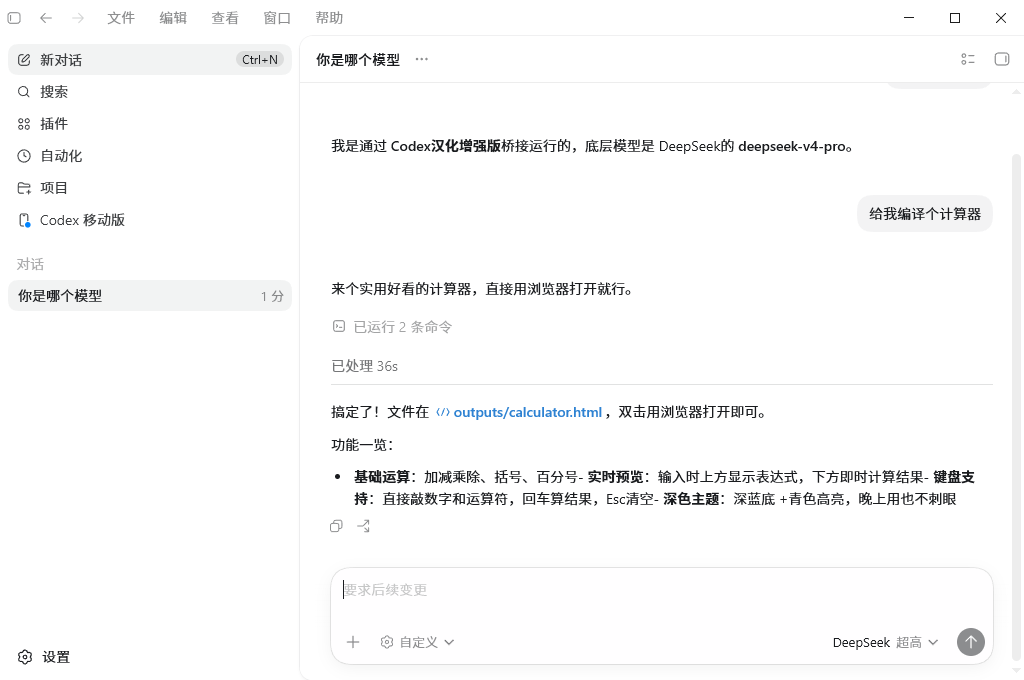The image size is (1024, 680).
Task: Open 插件 plugins page
Action: (150, 123)
